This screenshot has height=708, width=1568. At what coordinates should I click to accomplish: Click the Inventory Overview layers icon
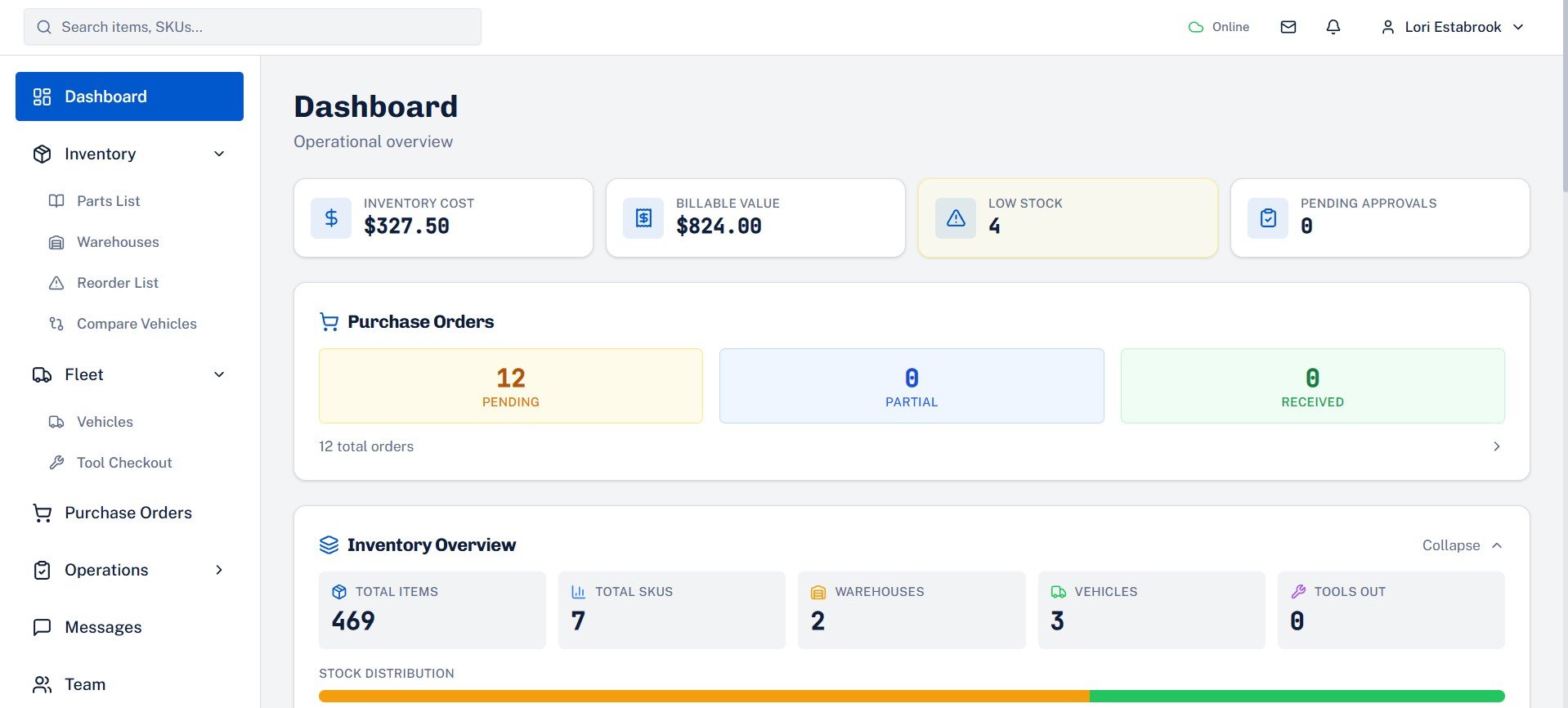pos(329,545)
